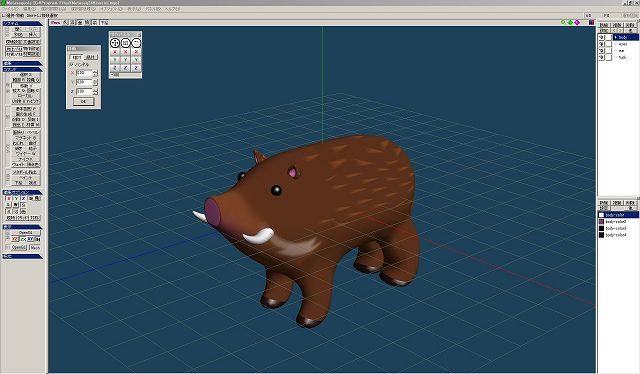
Task: Open the 表示 menu in menu bar
Action: tap(134, 9)
